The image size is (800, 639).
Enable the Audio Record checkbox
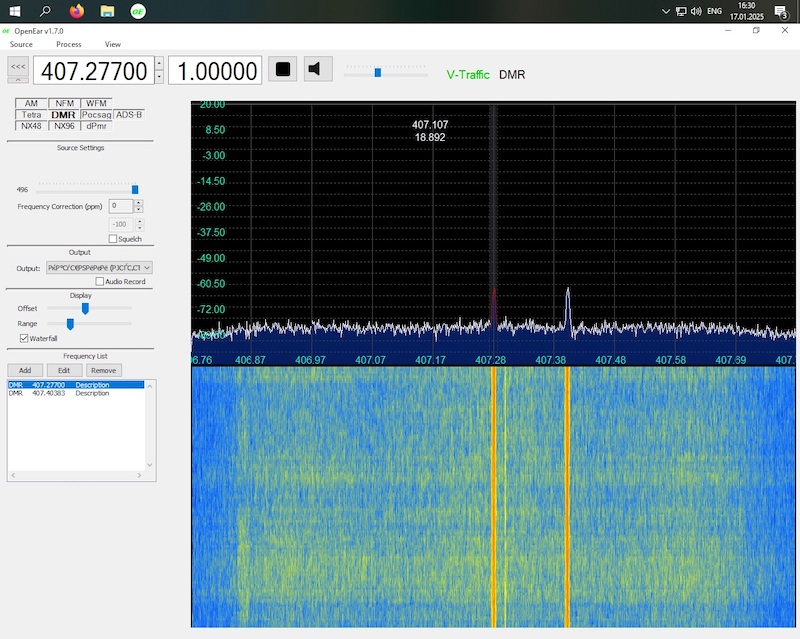pos(100,282)
